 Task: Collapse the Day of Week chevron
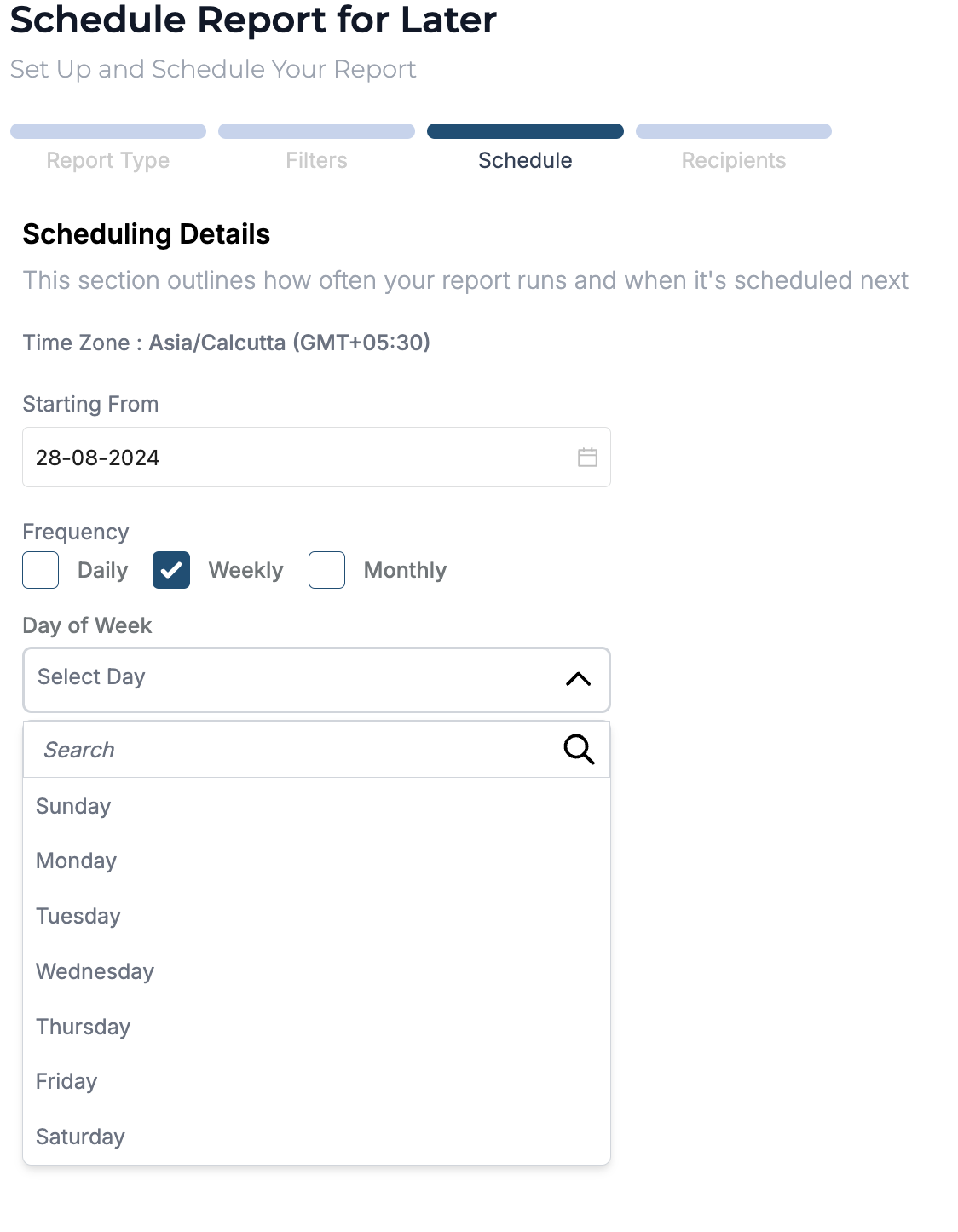tap(578, 679)
